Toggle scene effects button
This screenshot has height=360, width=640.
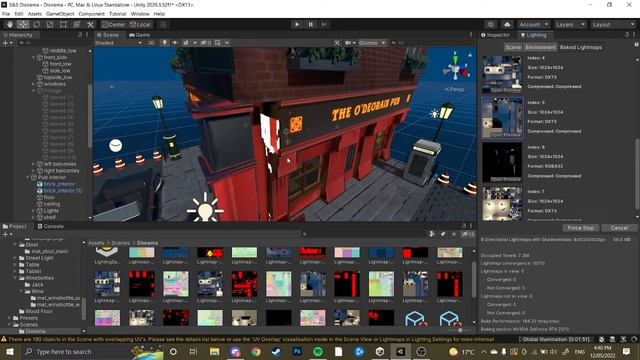coord(186,43)
